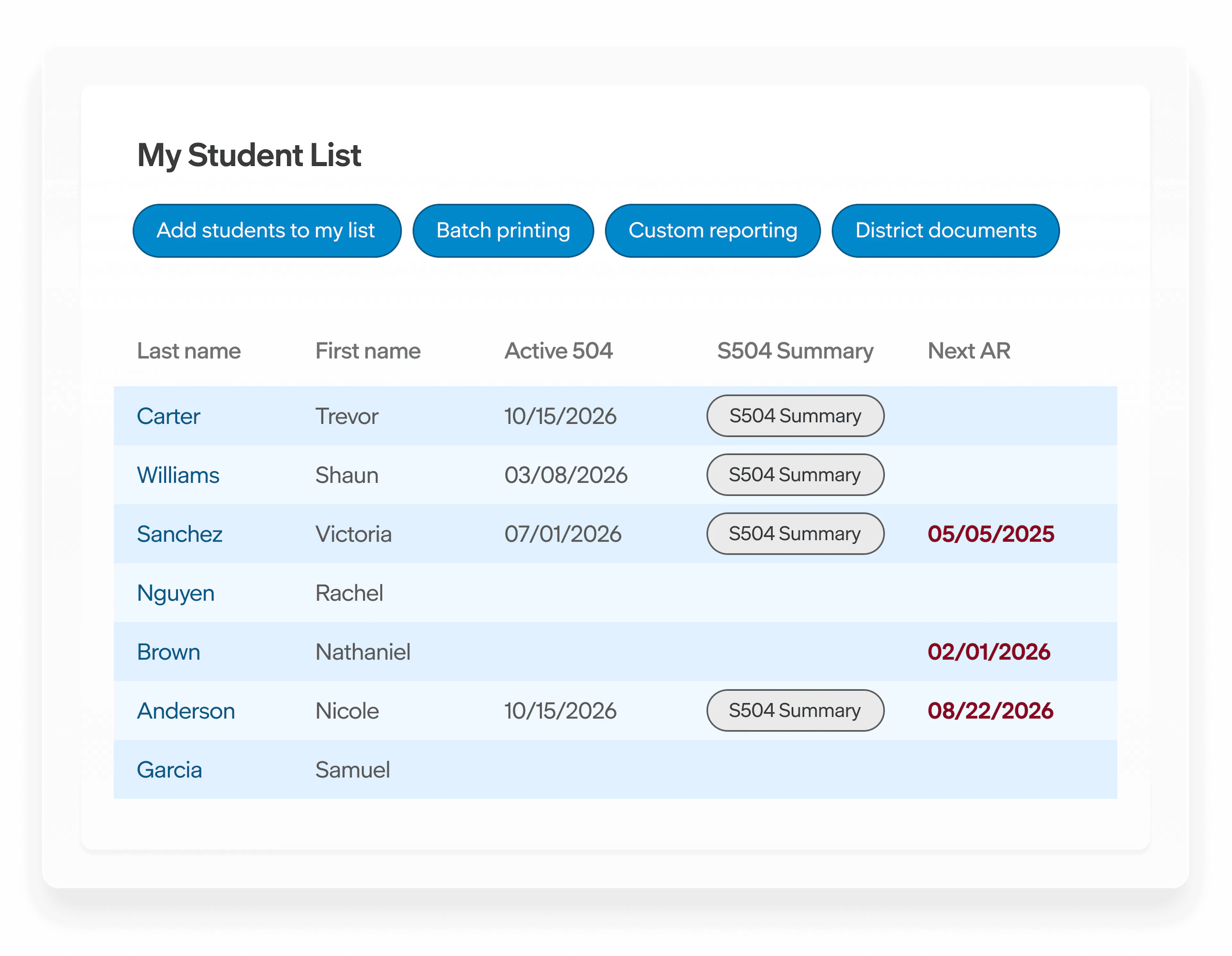
Task: Open Williams student record link
Action: click(x=178, y=475)
